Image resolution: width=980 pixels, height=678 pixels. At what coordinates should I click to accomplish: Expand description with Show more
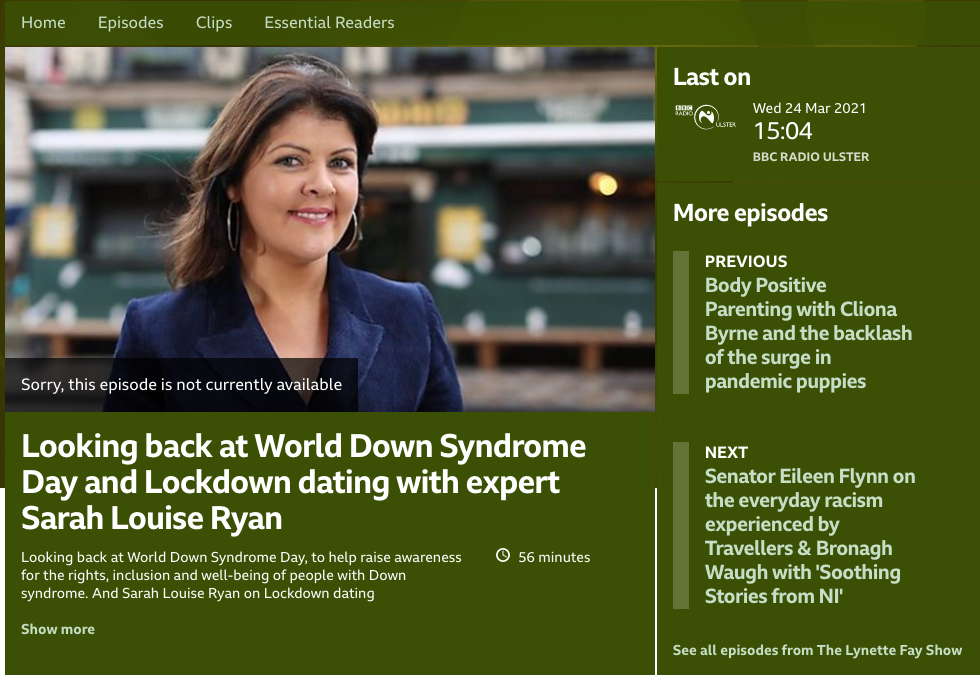[58, 629]
